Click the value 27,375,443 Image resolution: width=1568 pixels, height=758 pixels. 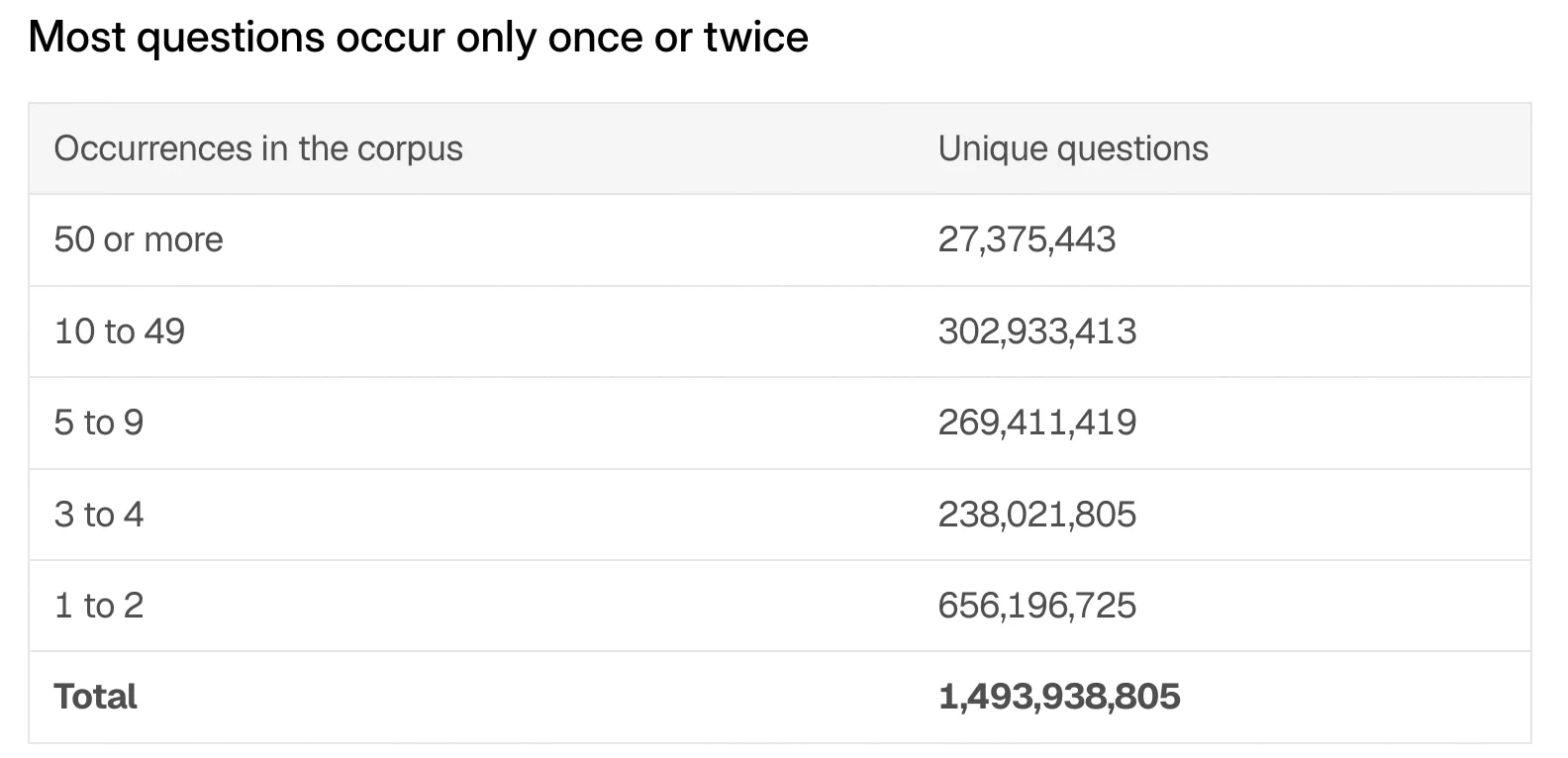click(x=1027, y=239)
